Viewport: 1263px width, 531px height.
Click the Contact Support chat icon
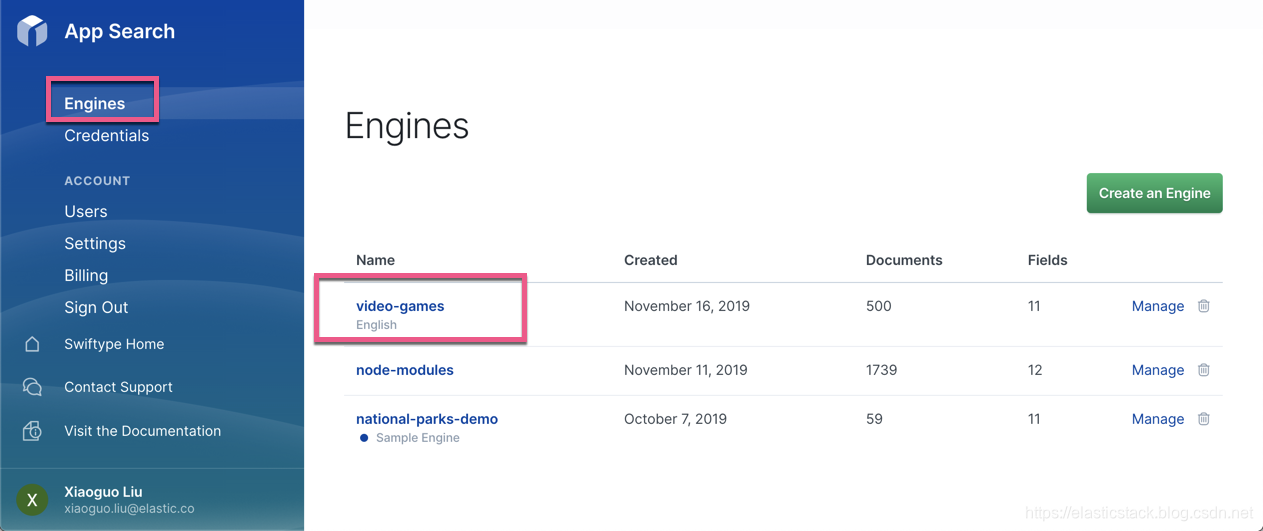(32, 387)
